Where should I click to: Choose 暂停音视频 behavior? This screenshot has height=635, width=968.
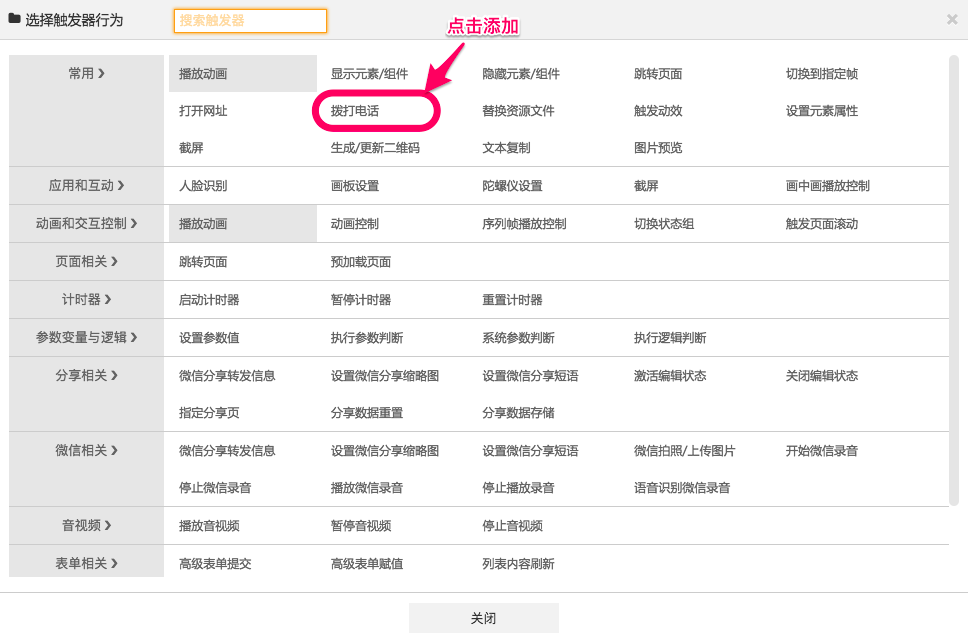361,526
